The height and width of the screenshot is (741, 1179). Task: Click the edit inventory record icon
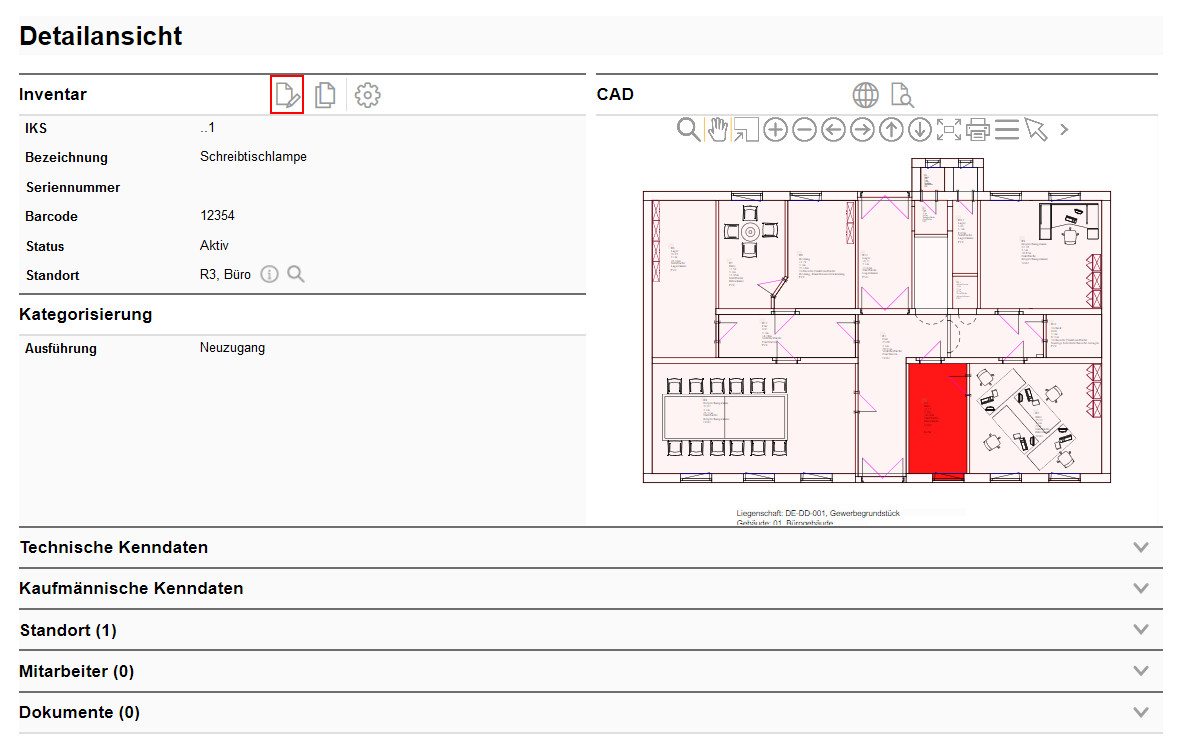(x=287, y=95)
